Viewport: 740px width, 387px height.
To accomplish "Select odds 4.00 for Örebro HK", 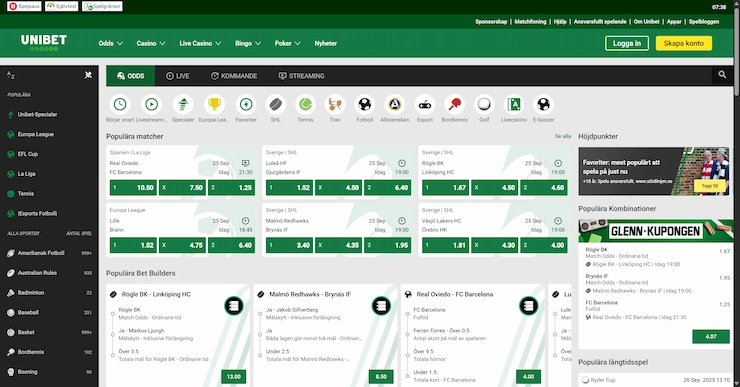I will coord(544,245).
